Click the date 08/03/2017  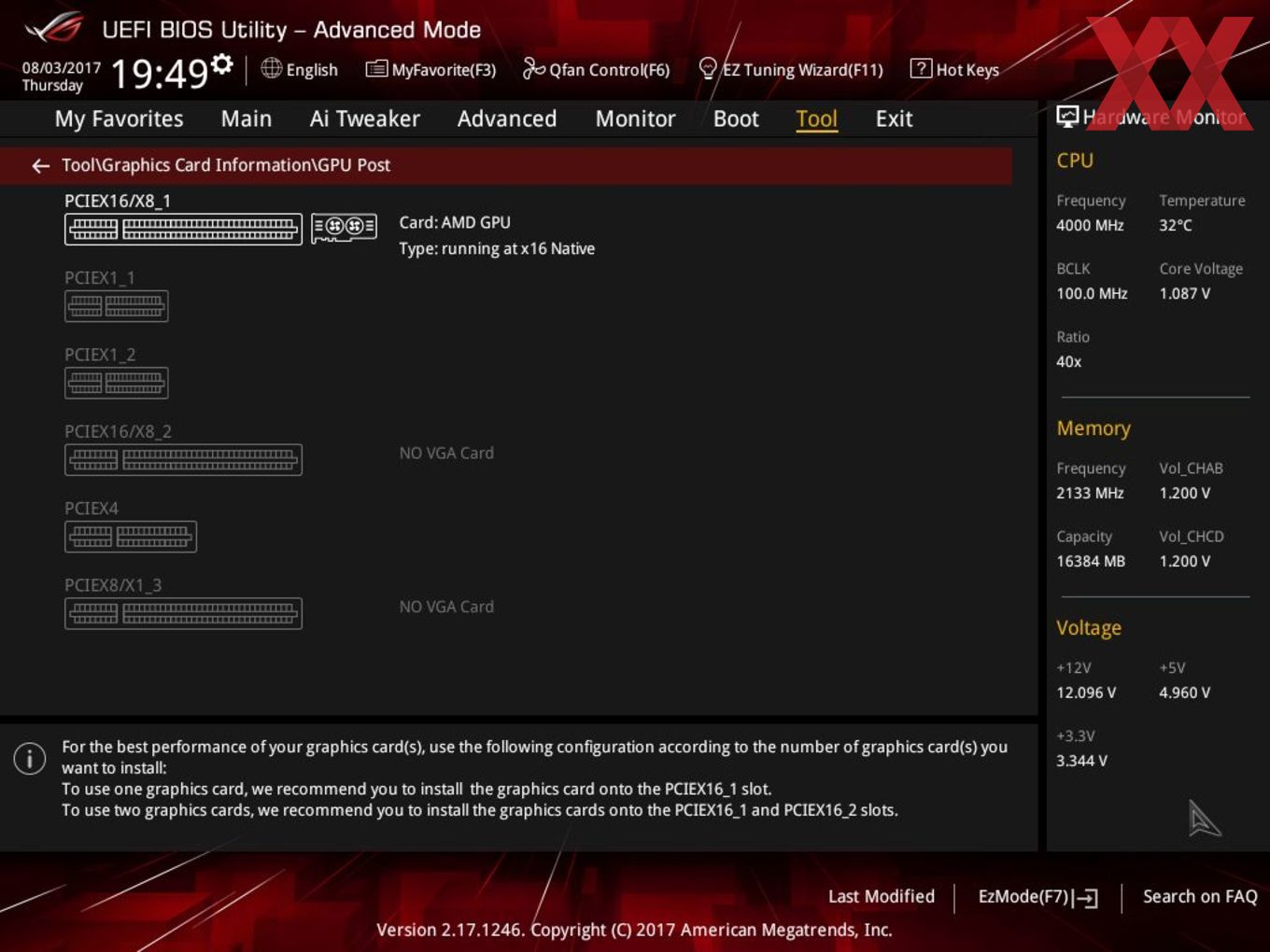[62, 68]
